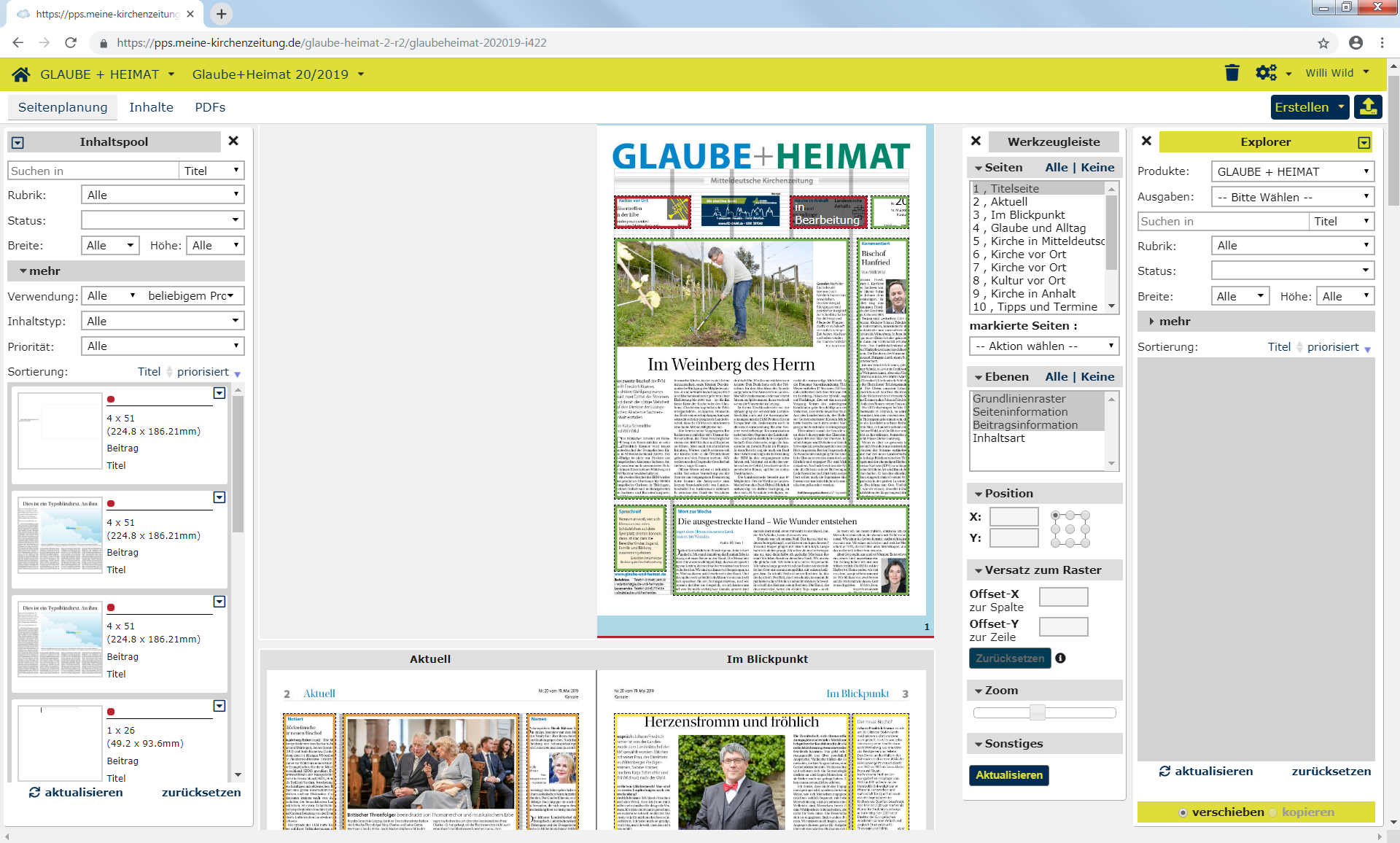Switch to the PDFs tab
The height and width of the screenshot is (843, 1400).
(210, 107)
